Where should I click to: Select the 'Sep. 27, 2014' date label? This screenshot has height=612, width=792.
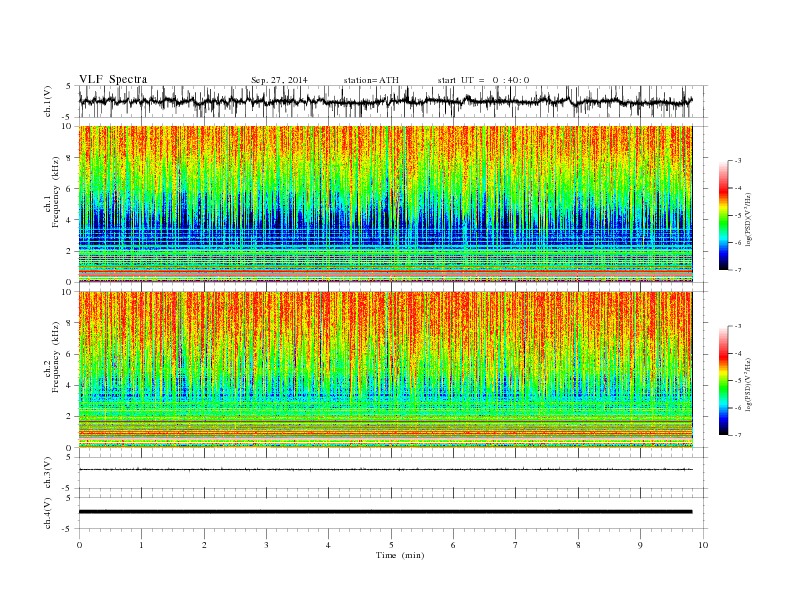[279, 80]
